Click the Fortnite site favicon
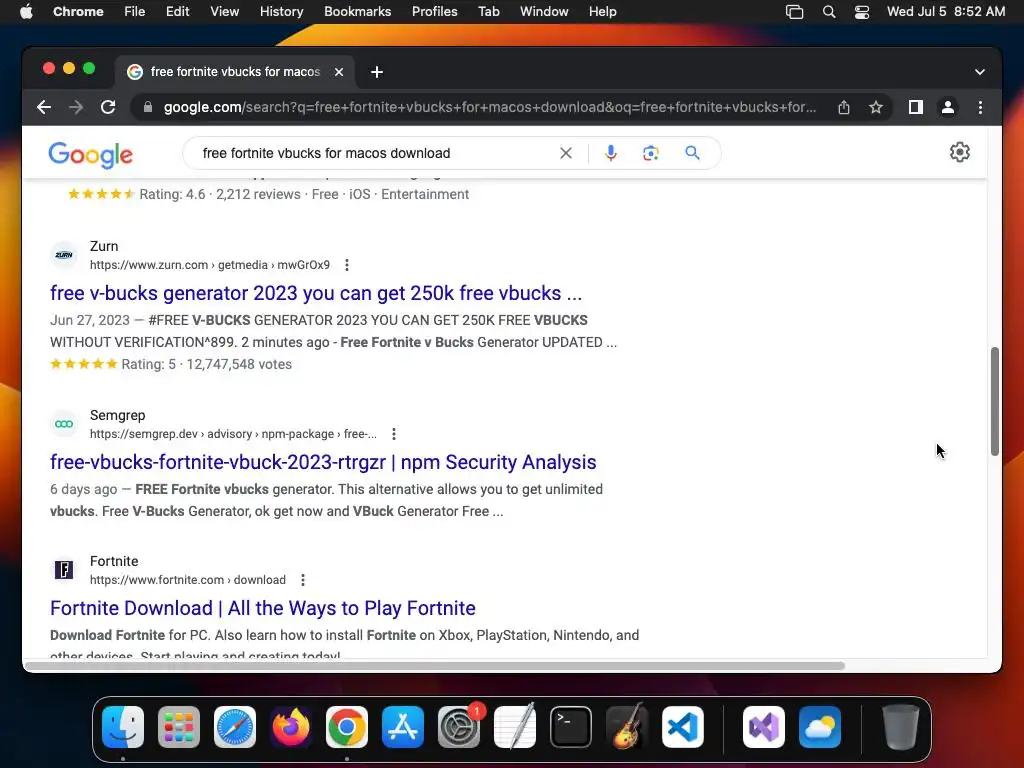Screen dimensions: 1024x768 (x=64, y=569)
